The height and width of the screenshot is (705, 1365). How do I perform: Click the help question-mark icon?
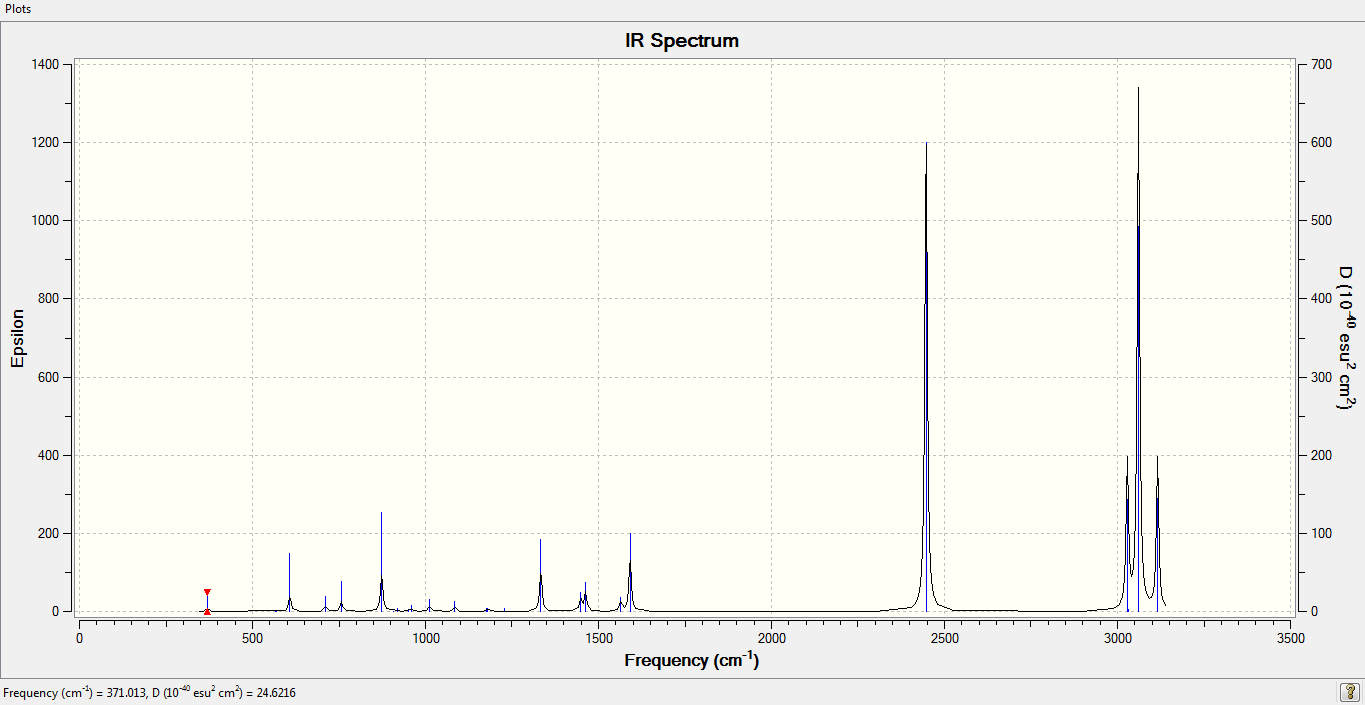[x=1350, y=692]
